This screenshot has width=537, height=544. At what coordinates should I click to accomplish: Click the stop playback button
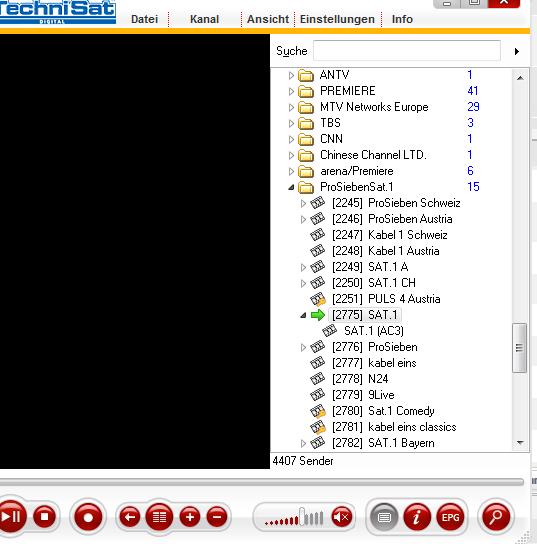(44, 517)
